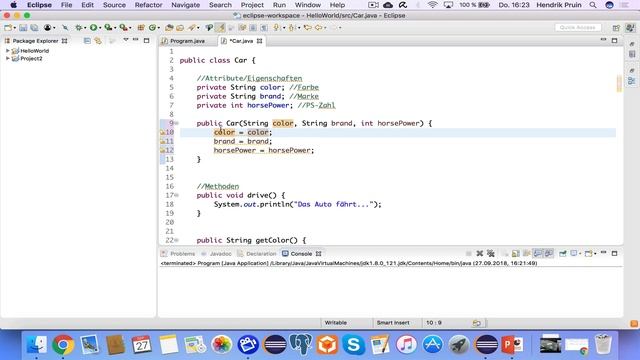The width and height of the screenshot is (640, 360).
Task: Open the Navigate menu
Action: pyautogui.click(x=185, y=5)
